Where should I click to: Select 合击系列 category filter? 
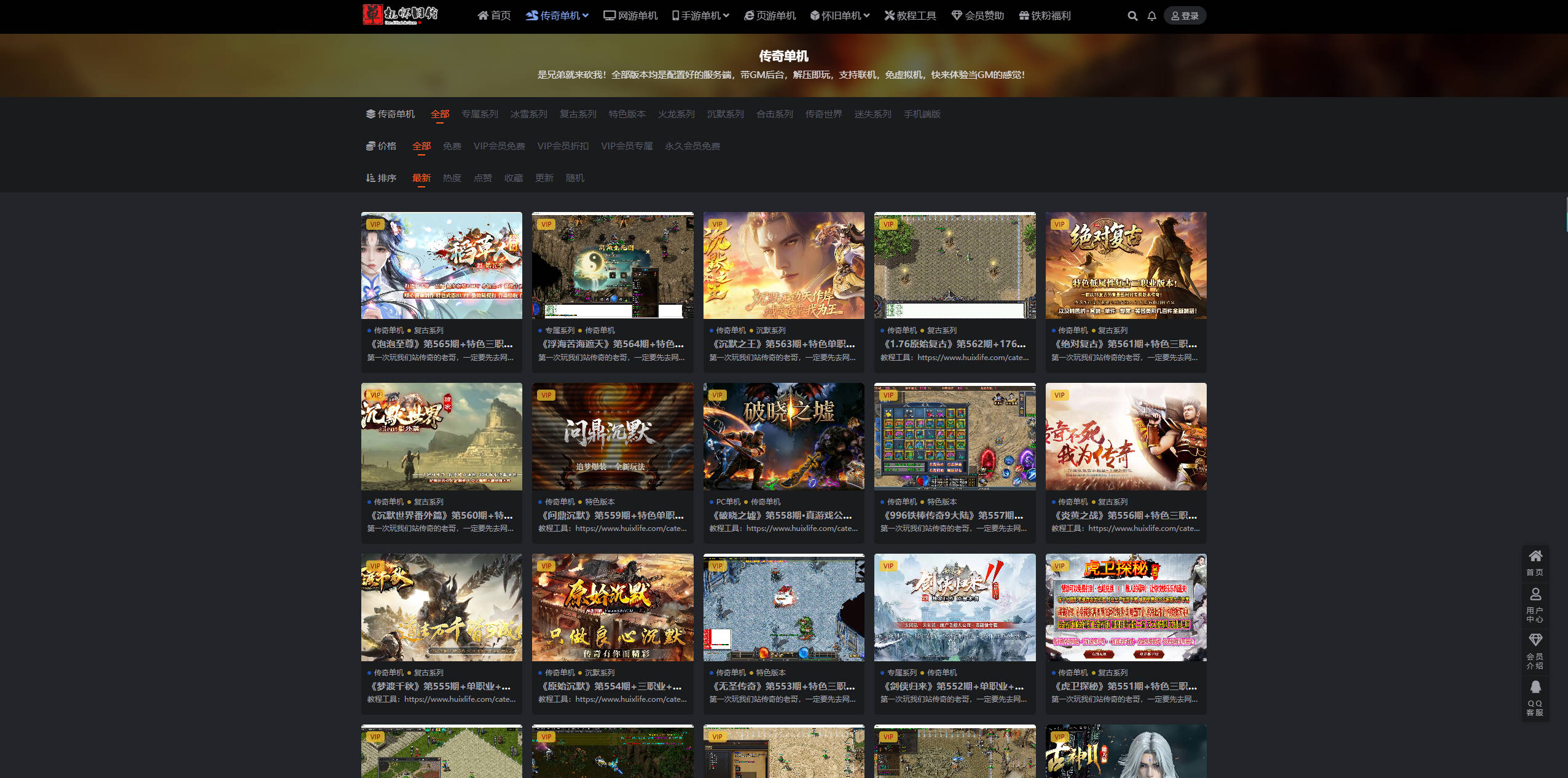775,114
